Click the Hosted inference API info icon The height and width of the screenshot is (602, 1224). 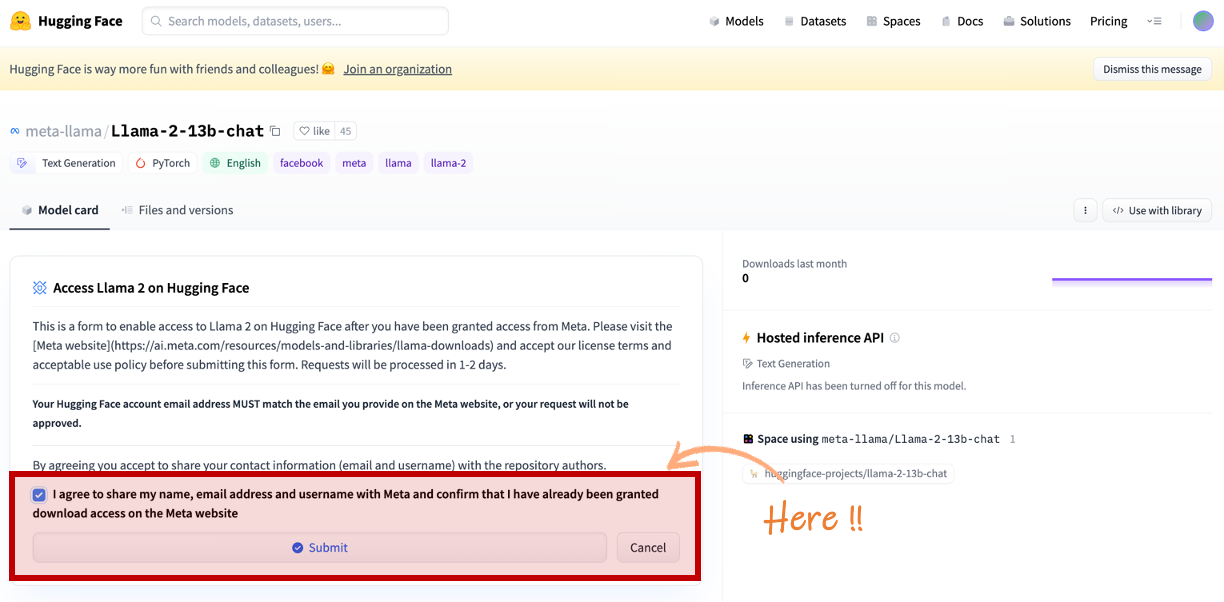click(x=895, y=338)
